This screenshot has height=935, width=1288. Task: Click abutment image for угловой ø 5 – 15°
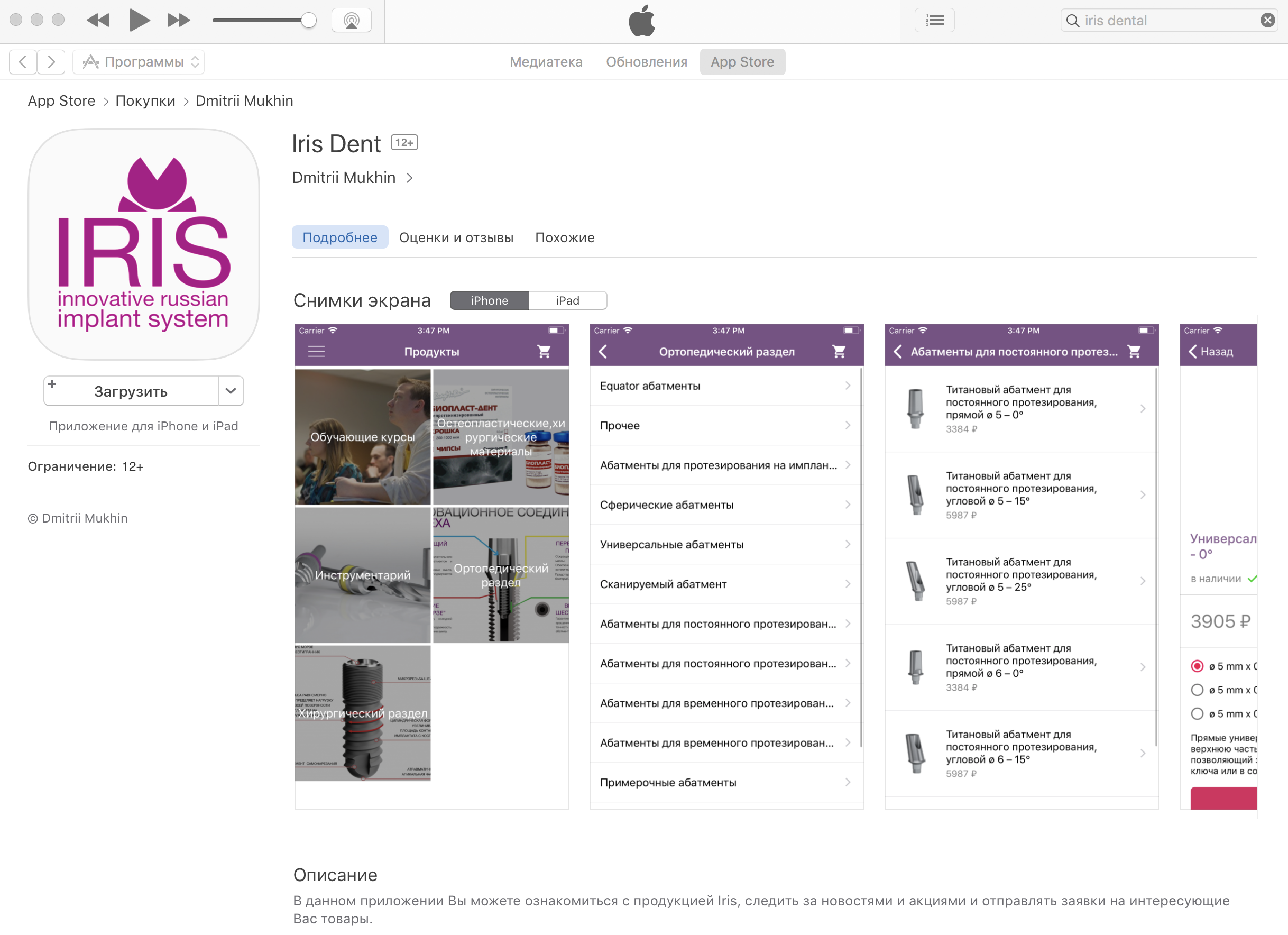[x=915, y=495]
